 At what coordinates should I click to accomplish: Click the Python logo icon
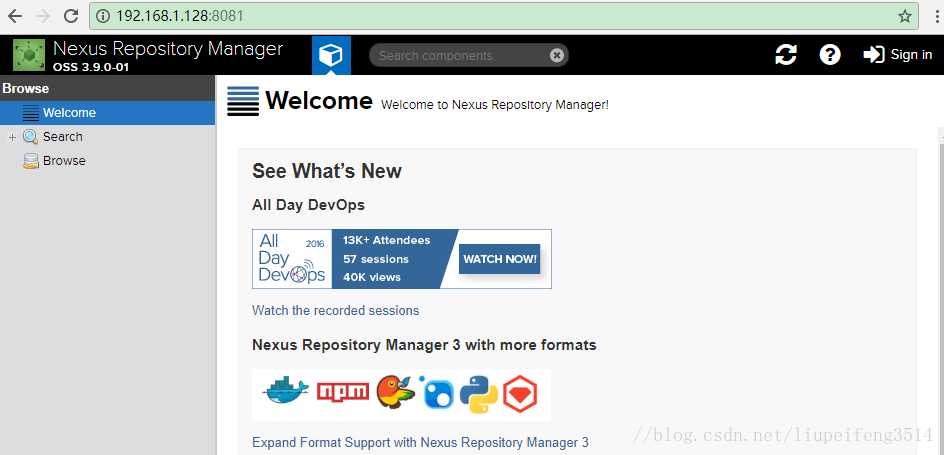pyautogui.click(x=479, y=394)
